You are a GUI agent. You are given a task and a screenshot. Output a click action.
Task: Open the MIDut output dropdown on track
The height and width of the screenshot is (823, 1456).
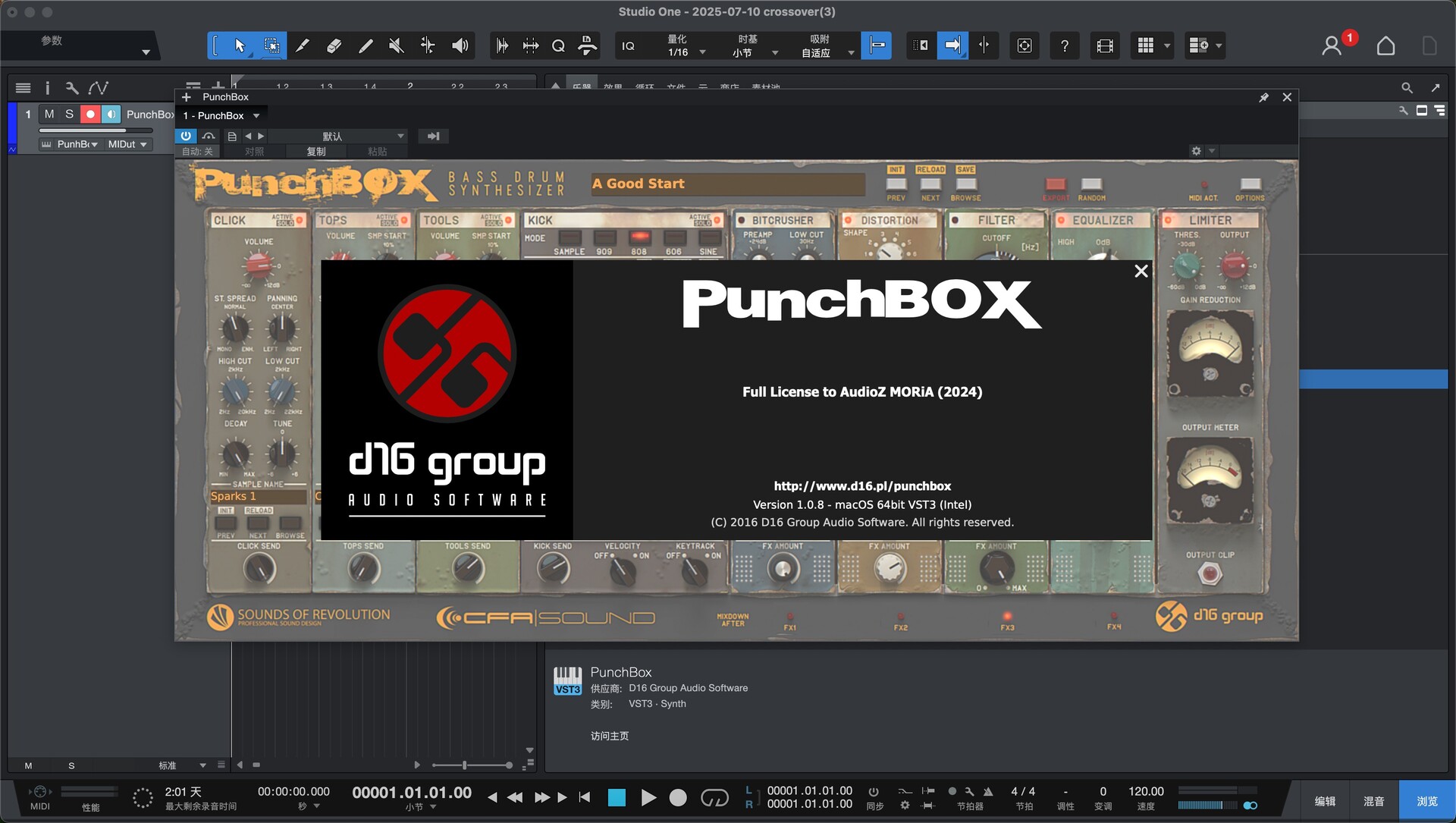pyautogui.click(x=127, y=144)
